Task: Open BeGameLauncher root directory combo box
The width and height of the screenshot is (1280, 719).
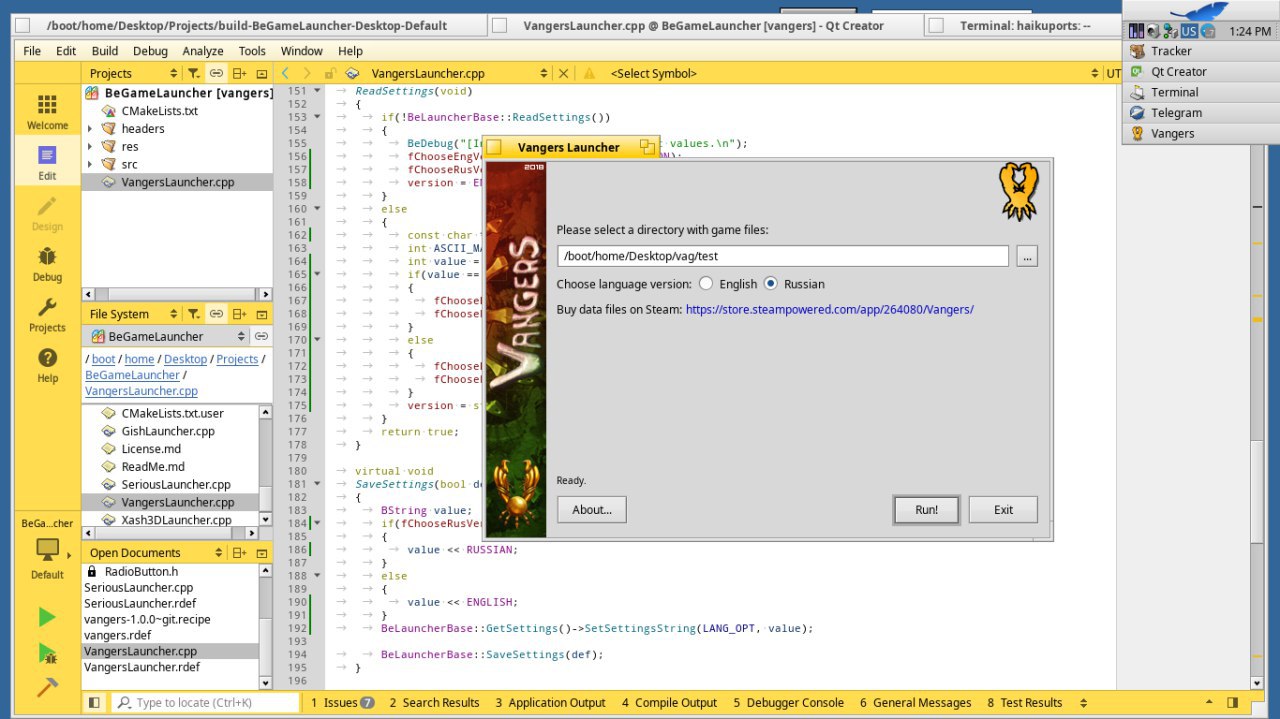Action: [x=167, y=336]
